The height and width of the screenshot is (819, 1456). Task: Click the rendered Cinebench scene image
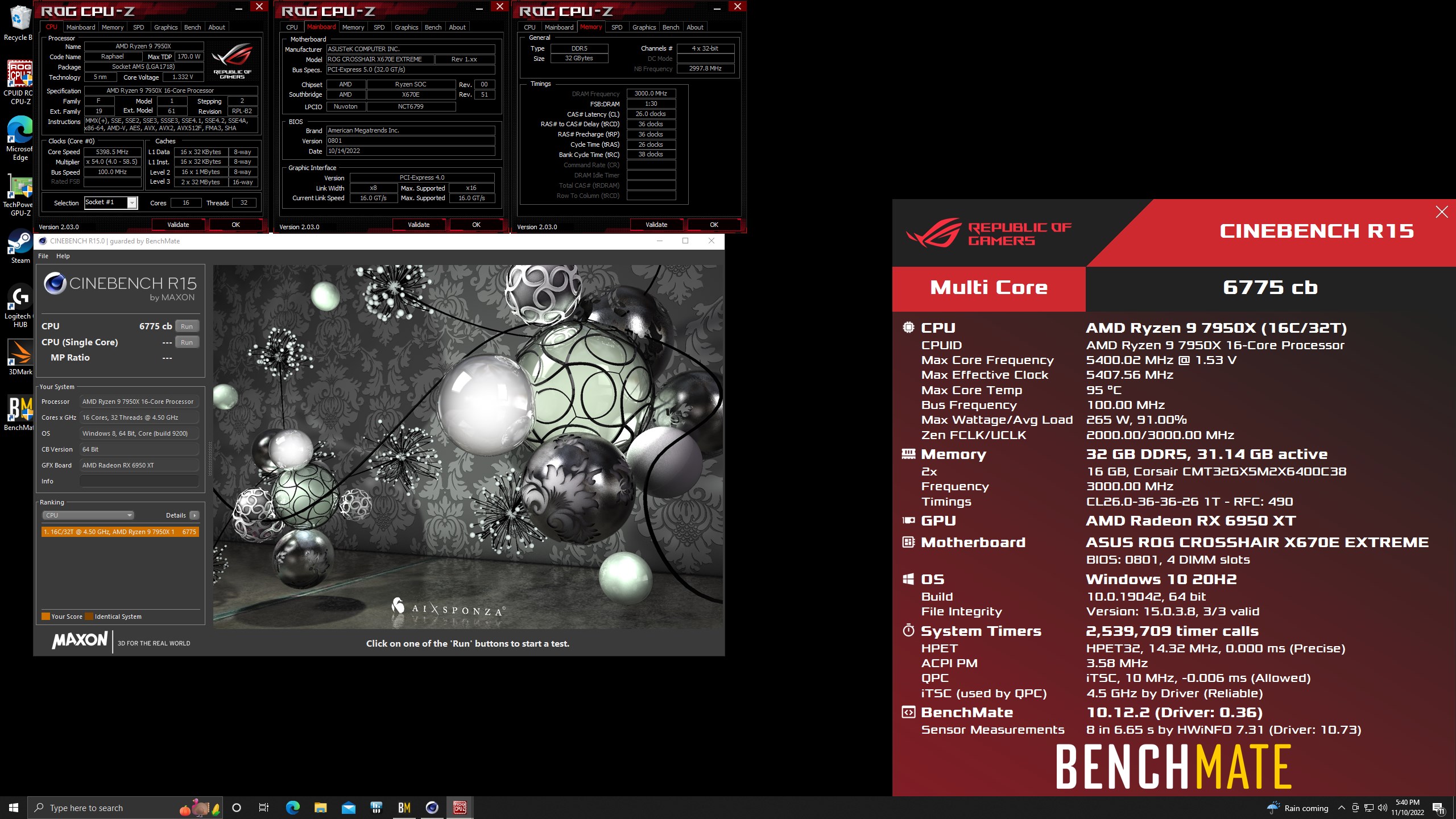[x=468, y=446]
